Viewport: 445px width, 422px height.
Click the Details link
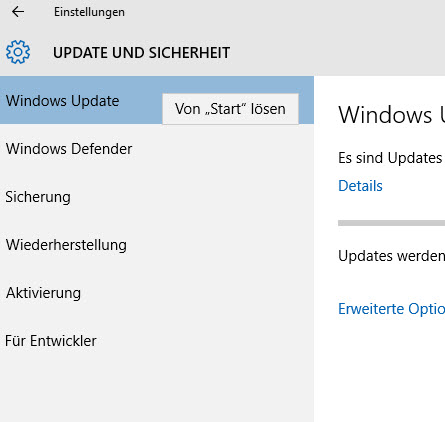coord(360,186)
